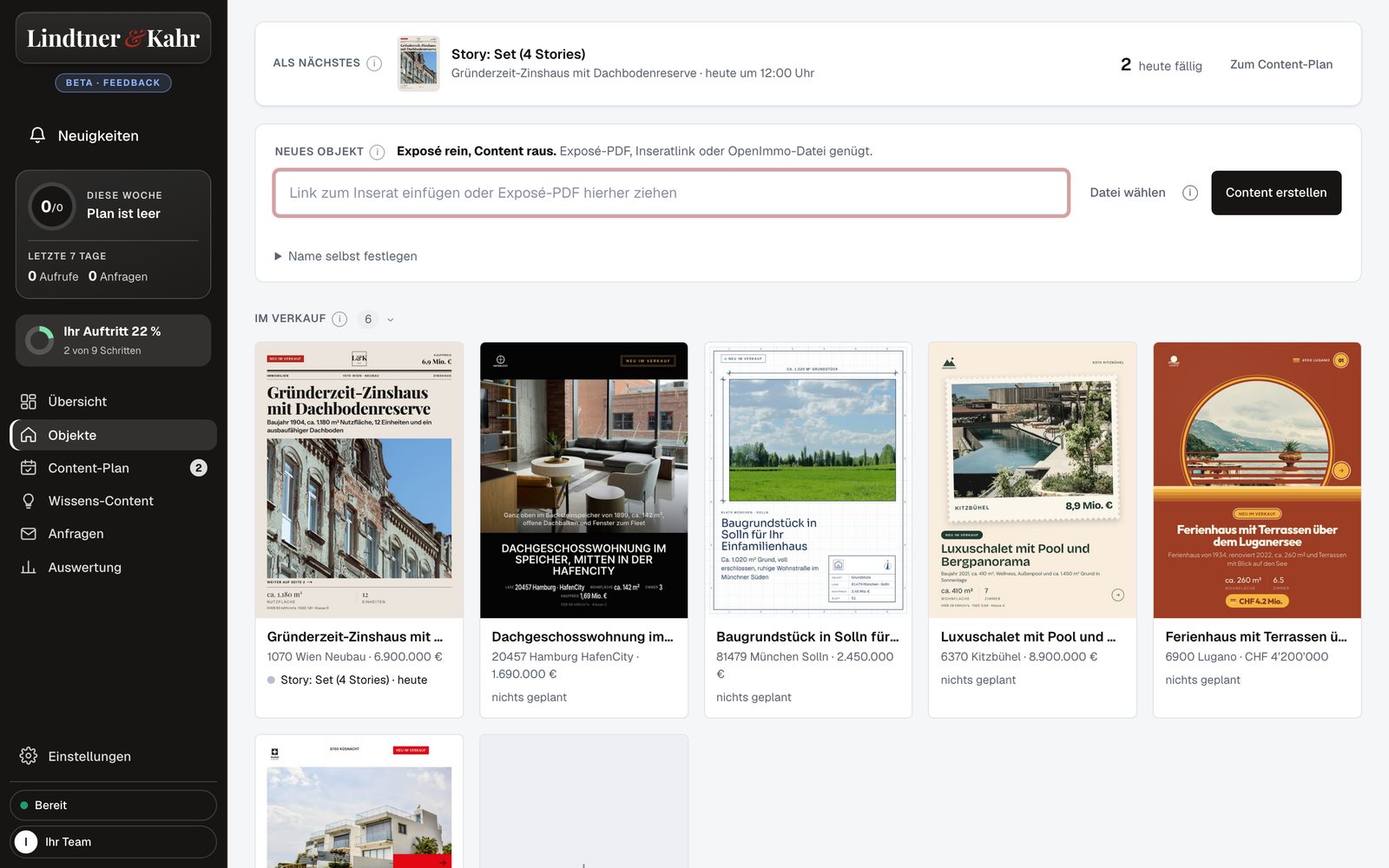The height and width of the screenshot is (868, 1389).
Task: Expand 'Name selbst festlegen' disclosure
Action: point(346,256)
